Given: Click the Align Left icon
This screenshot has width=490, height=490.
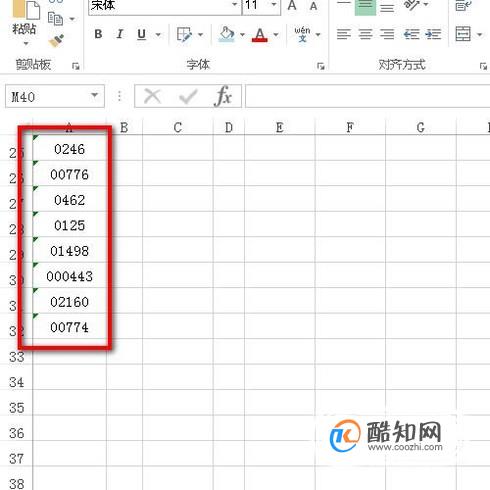Looking at the screenshot, I should pos(344,34).
